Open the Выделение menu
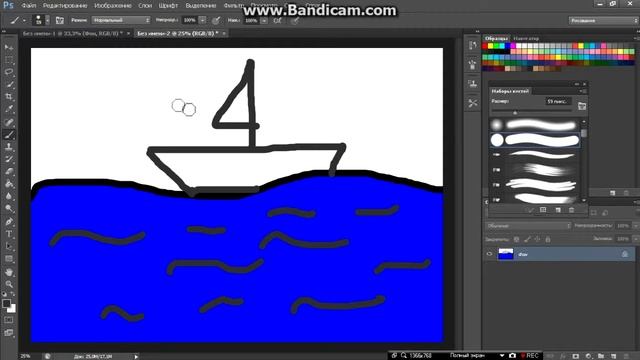Viewport: 640px width, 360px height. tap(201, 6)
